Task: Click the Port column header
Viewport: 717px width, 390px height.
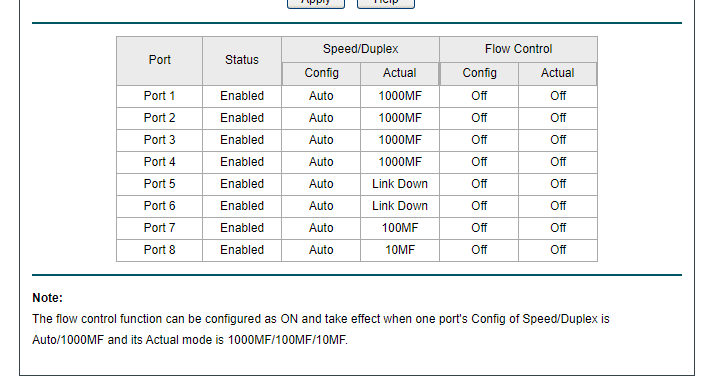Action: point(159,60)
